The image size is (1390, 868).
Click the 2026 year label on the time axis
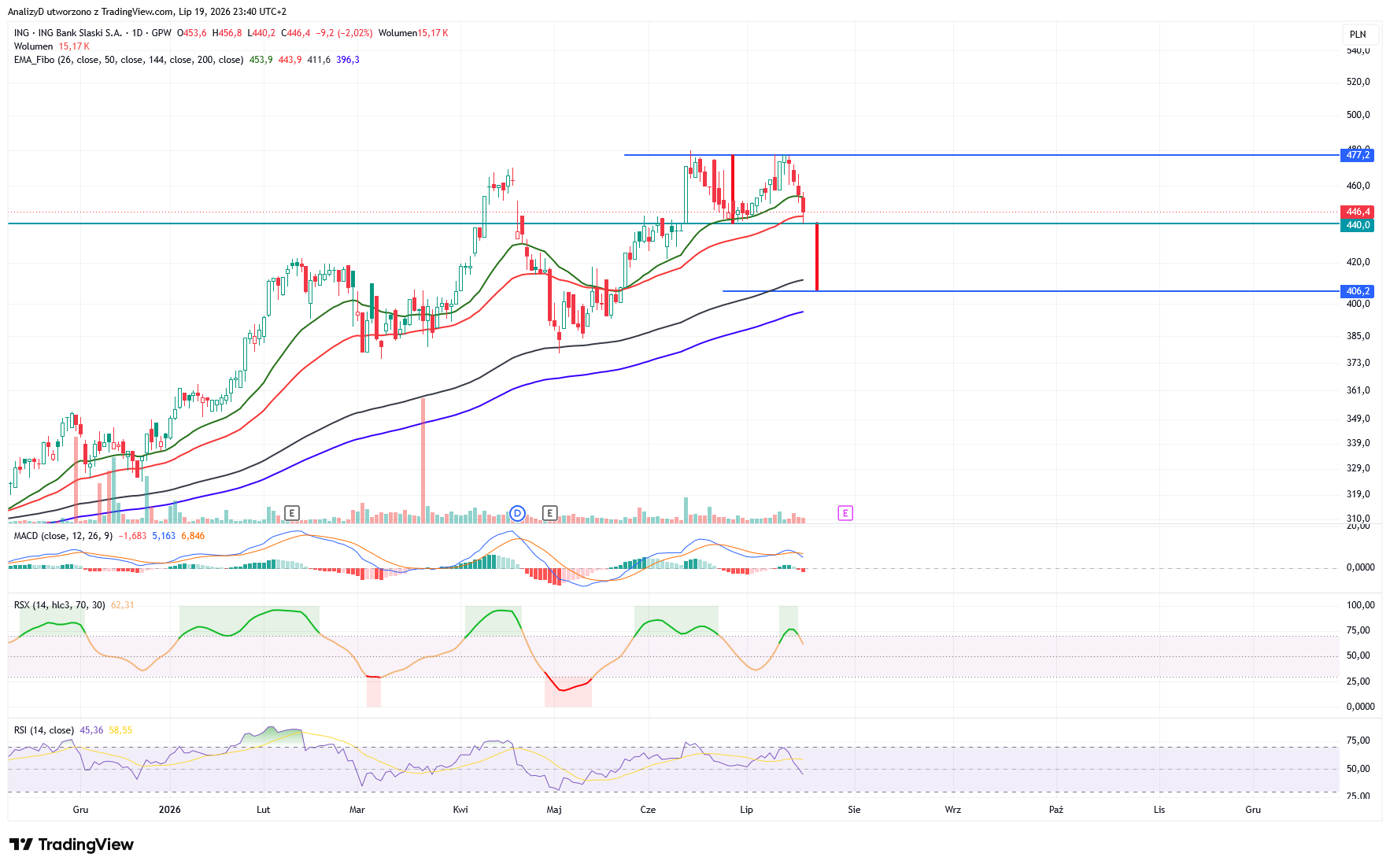tap(169, 810)
